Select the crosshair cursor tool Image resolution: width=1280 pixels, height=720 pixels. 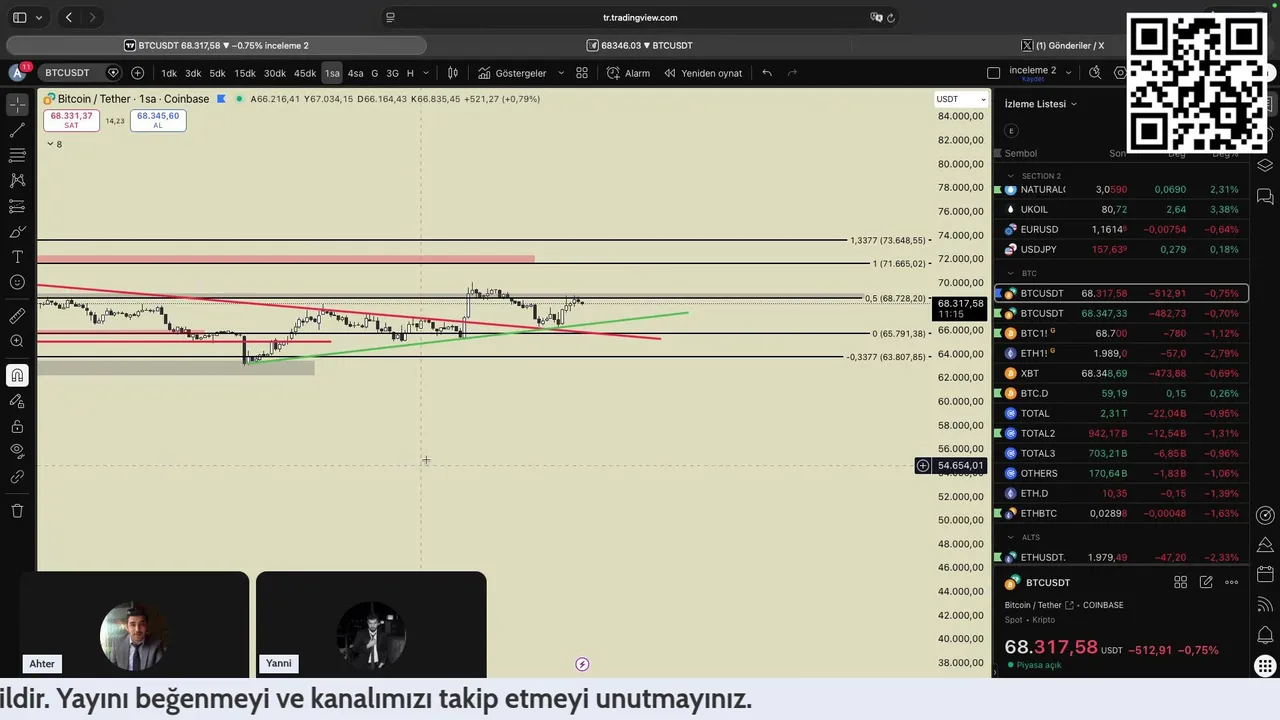click(17, 104)
